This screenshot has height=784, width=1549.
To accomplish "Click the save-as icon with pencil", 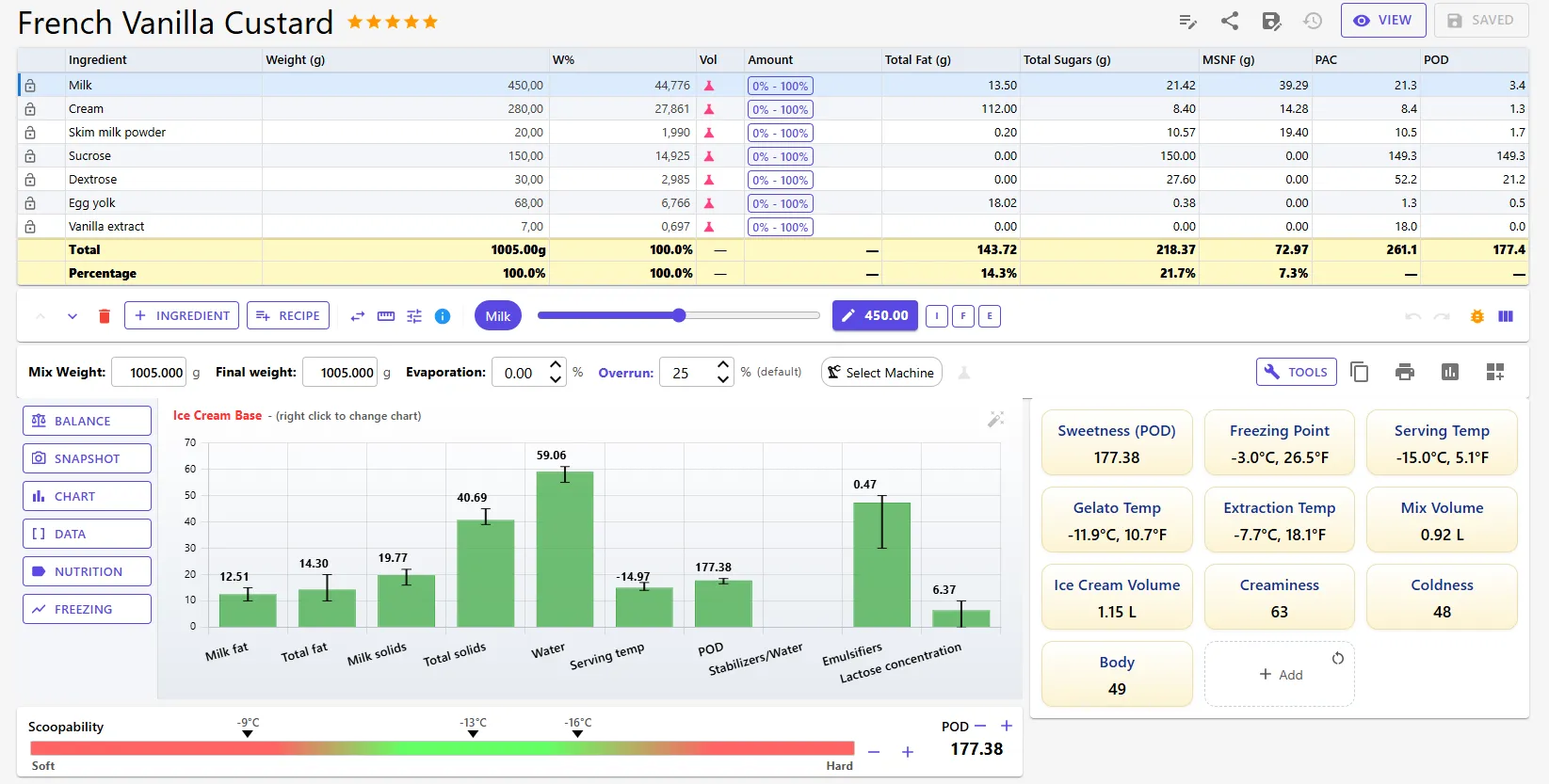I will click(1271, 21).
